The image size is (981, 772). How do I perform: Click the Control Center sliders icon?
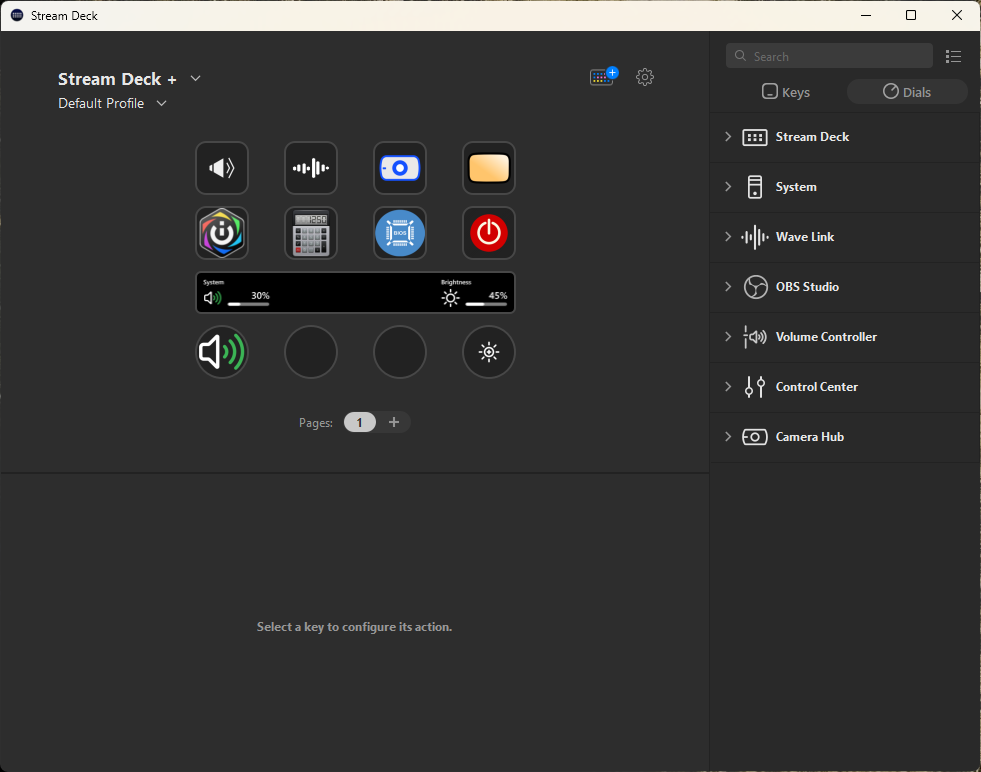pos(755,387)
